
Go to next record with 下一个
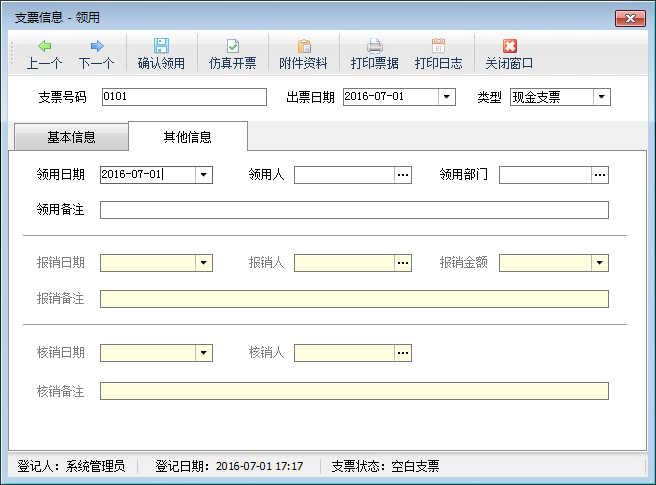point(96,54)
